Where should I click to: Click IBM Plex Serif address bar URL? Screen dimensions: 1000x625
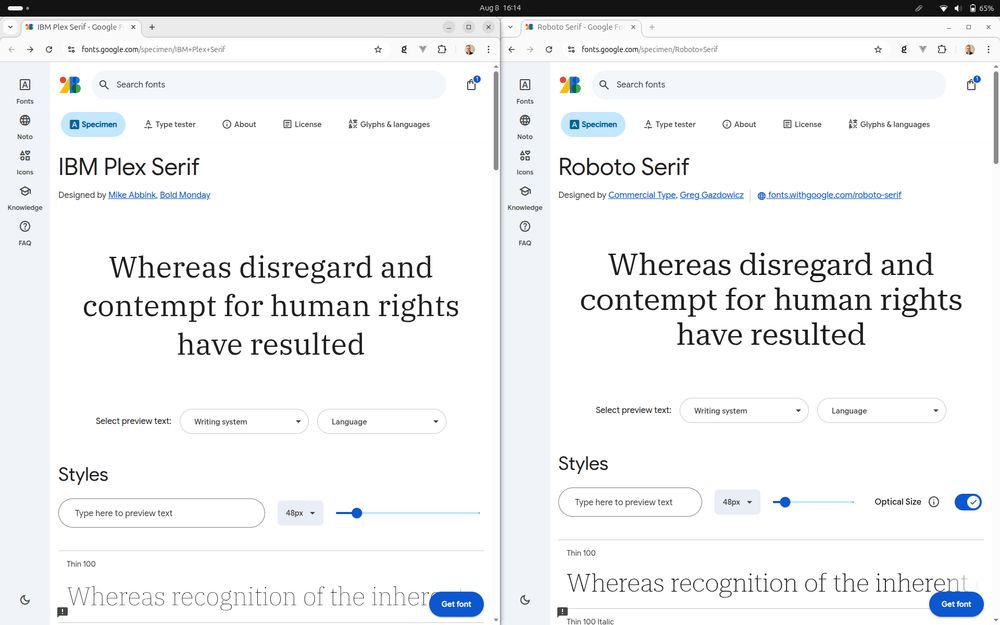pos(153,49)
